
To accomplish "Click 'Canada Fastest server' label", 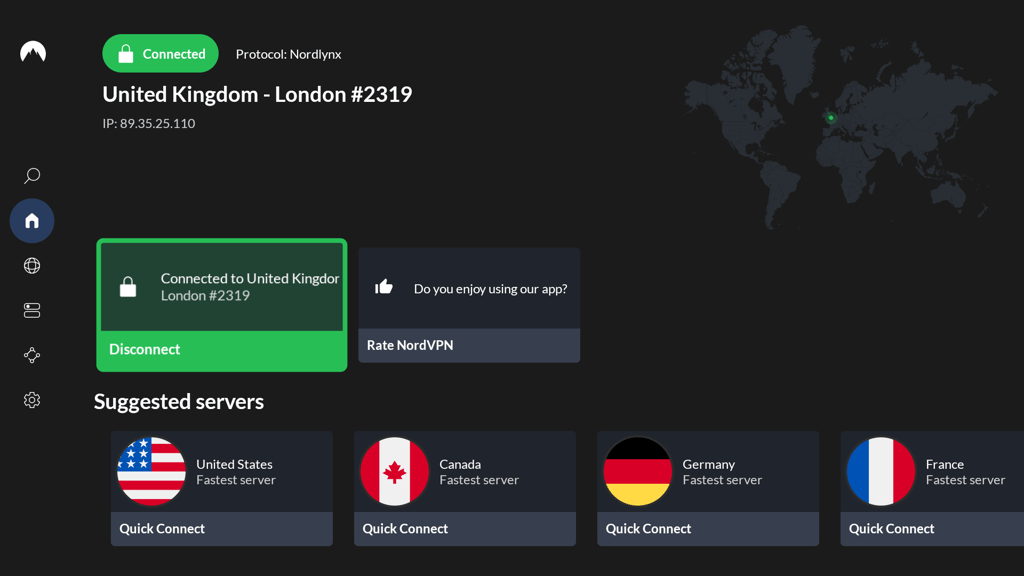I will (x=479, y=472).
